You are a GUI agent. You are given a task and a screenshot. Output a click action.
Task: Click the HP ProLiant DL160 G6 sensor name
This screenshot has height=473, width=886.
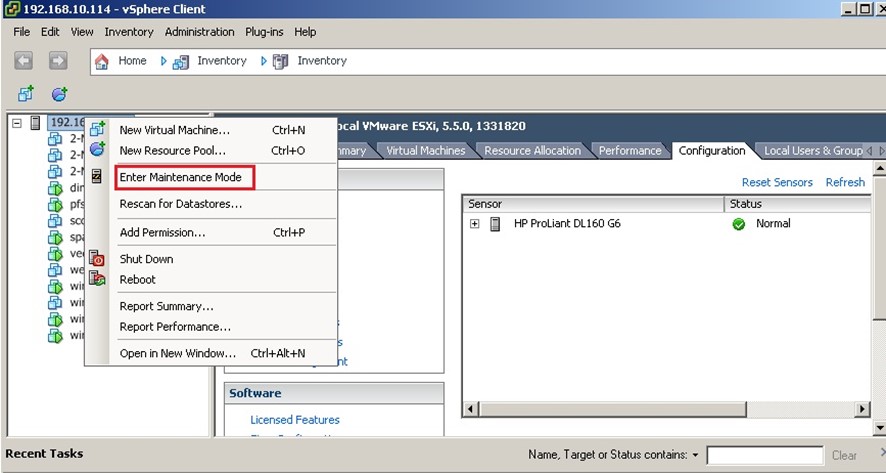point(567,224)
